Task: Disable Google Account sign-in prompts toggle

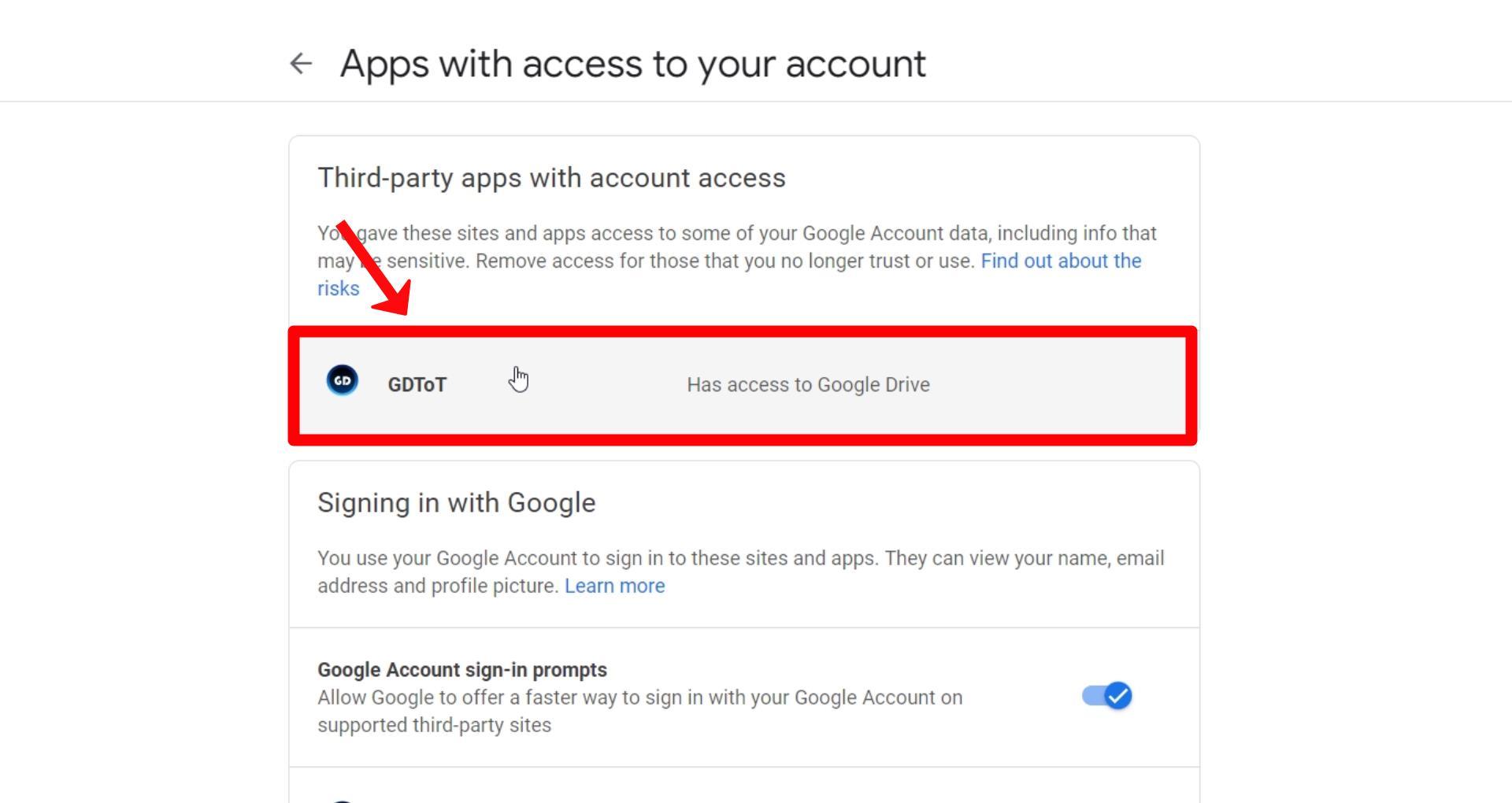Action: pos(1106,696)
